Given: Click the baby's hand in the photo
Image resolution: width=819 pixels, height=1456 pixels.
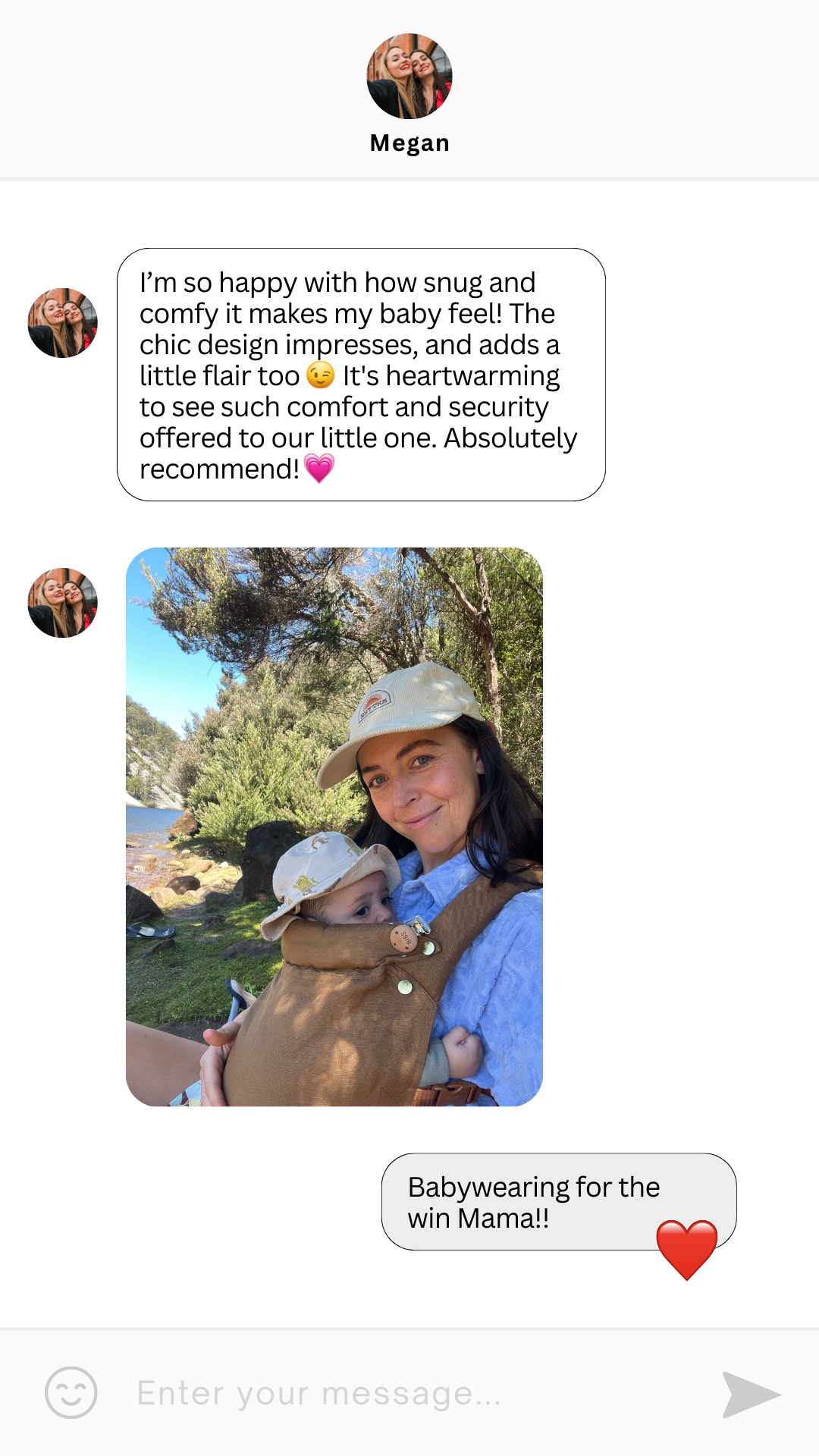Looking at the screenshot, I should (x=462, y=1052).
